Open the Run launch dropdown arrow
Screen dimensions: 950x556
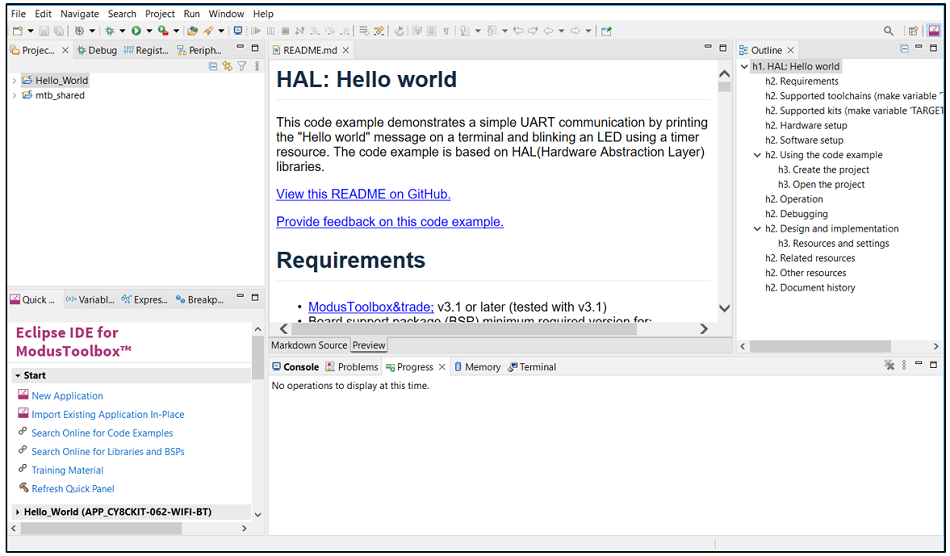149,31
